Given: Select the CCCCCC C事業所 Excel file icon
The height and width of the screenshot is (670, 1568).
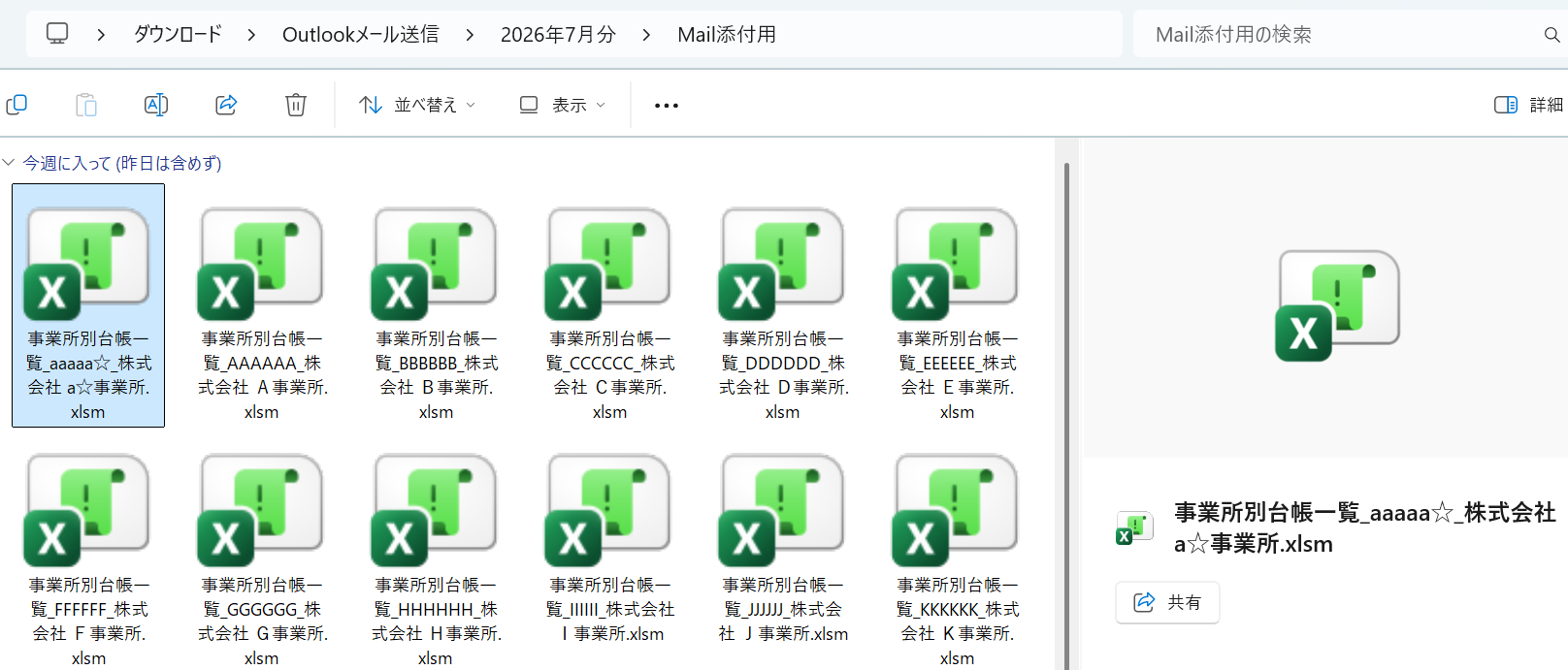Looking at the screenshot, I should click(608, 264).
